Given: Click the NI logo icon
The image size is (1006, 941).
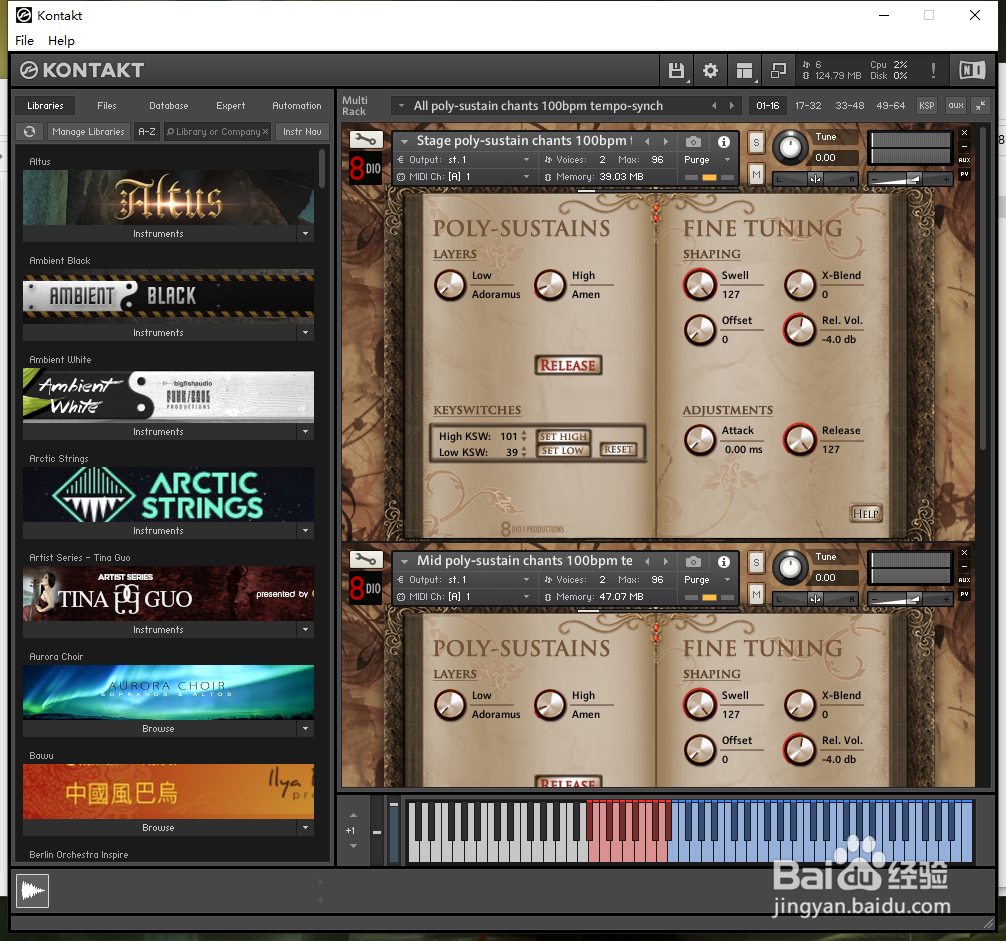Looking at the screenshot, I should point(972,70).
